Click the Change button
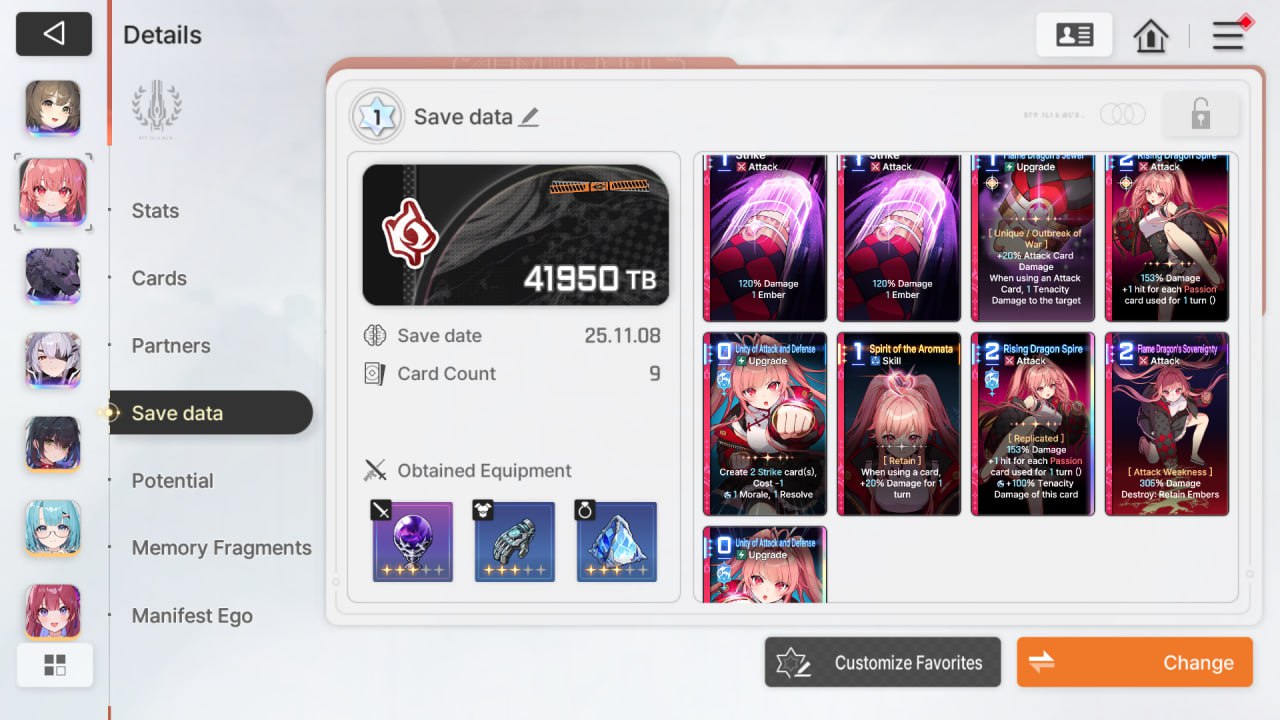The image size is (1280, 720). pyautogui.click(x=1135, y=662)
